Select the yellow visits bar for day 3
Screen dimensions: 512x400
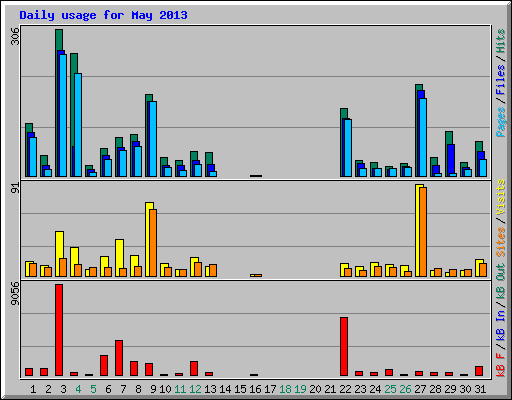pyautogui.click(x=58, y=254)
